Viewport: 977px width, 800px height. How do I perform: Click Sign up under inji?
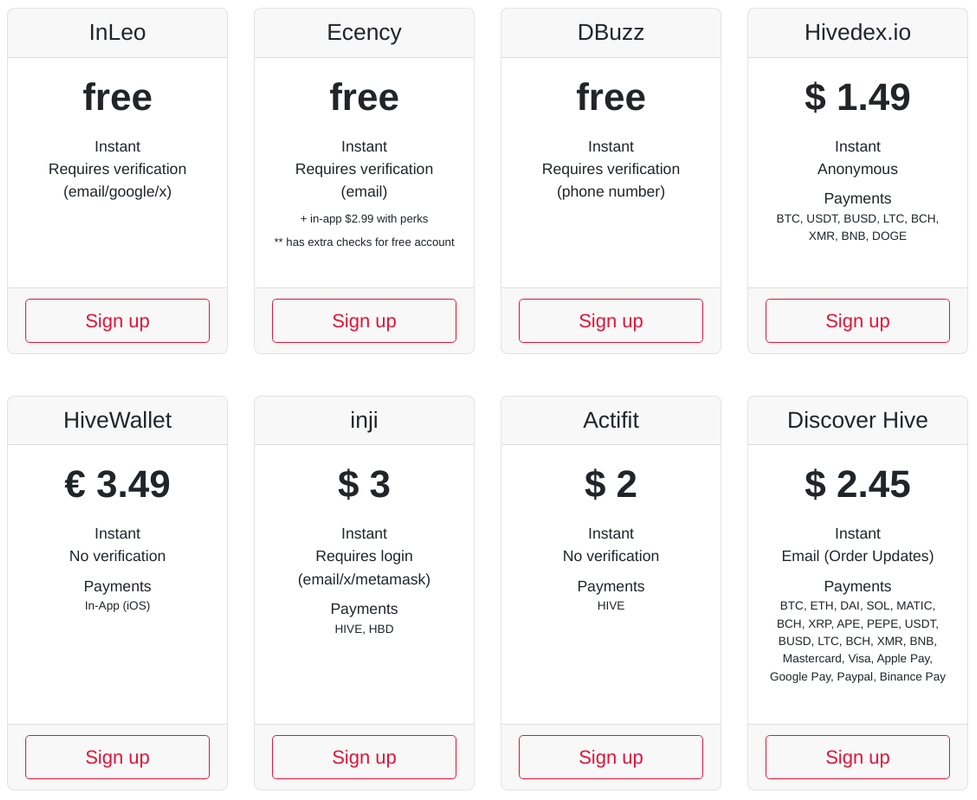click(x=364, y=757)
